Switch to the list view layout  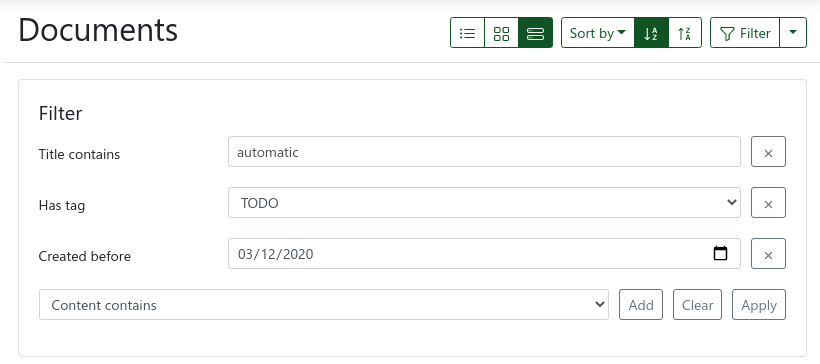point(468,33)
